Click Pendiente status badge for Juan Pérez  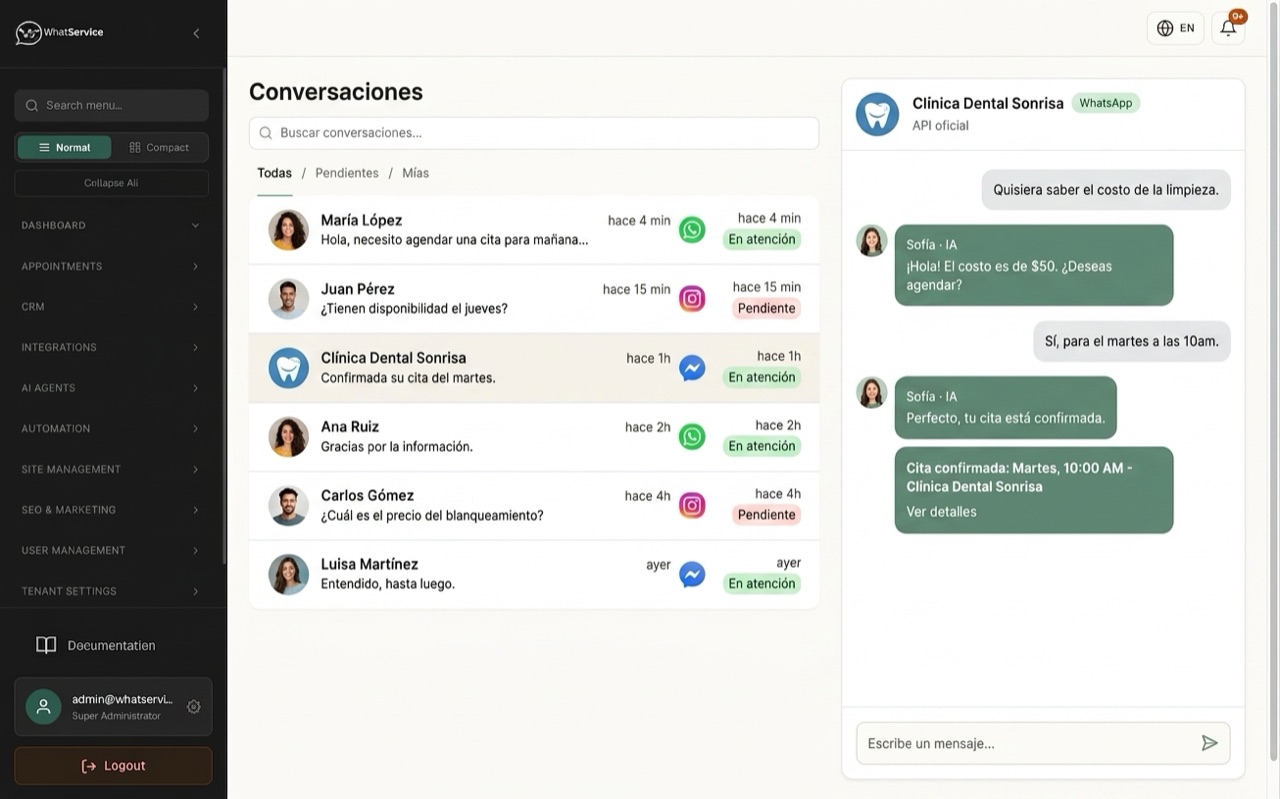pos(767,308)
